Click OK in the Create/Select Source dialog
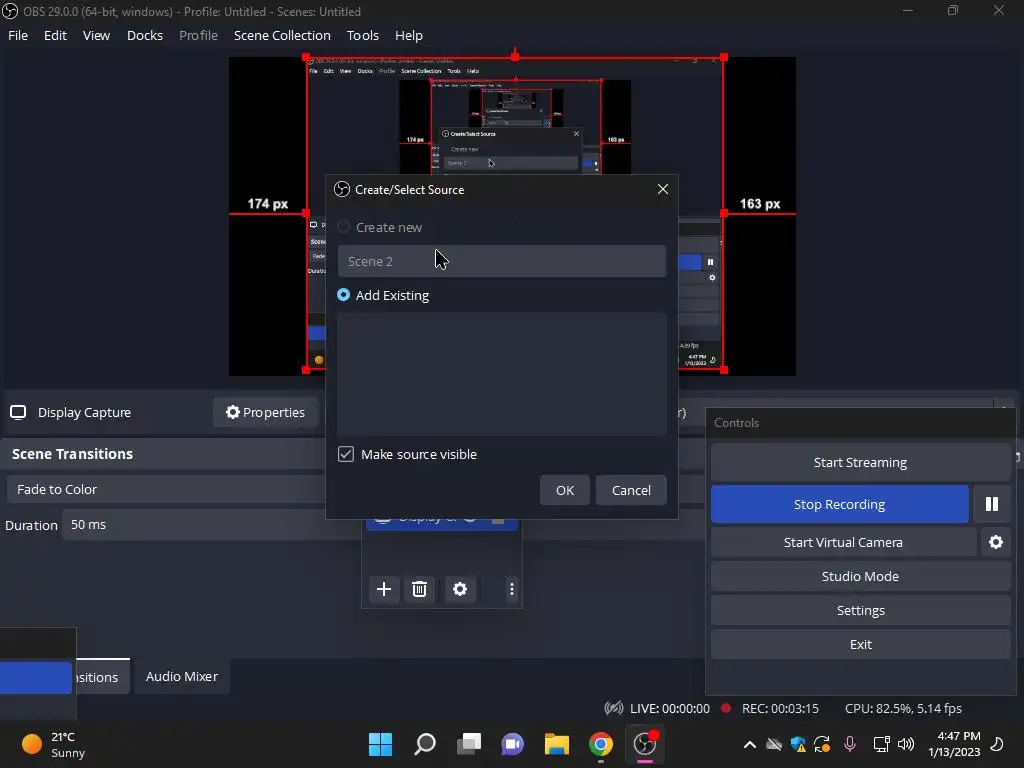Screen dimensions: 1024x768 (x=565, y=490)
